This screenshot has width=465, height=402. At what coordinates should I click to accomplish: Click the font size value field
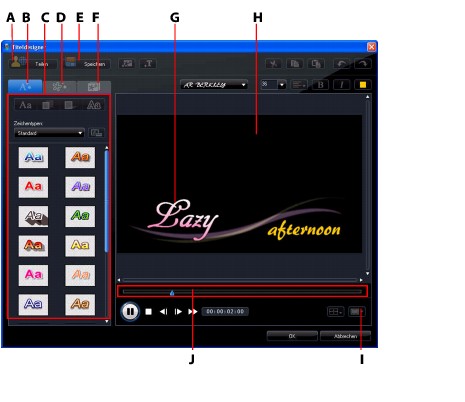269,85
